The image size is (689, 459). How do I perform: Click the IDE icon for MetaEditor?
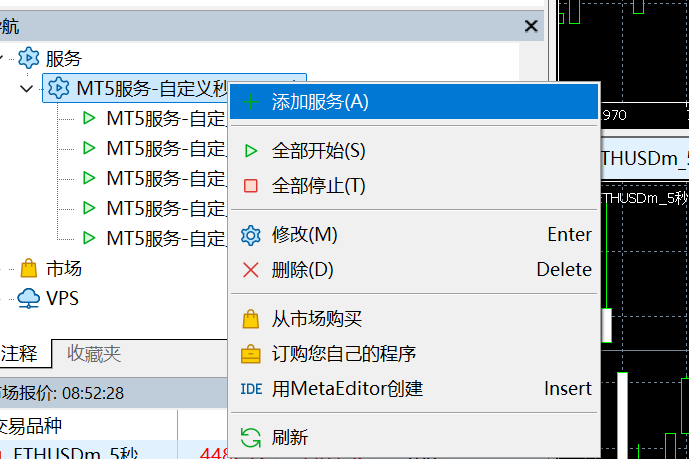(x=251, y=388)
